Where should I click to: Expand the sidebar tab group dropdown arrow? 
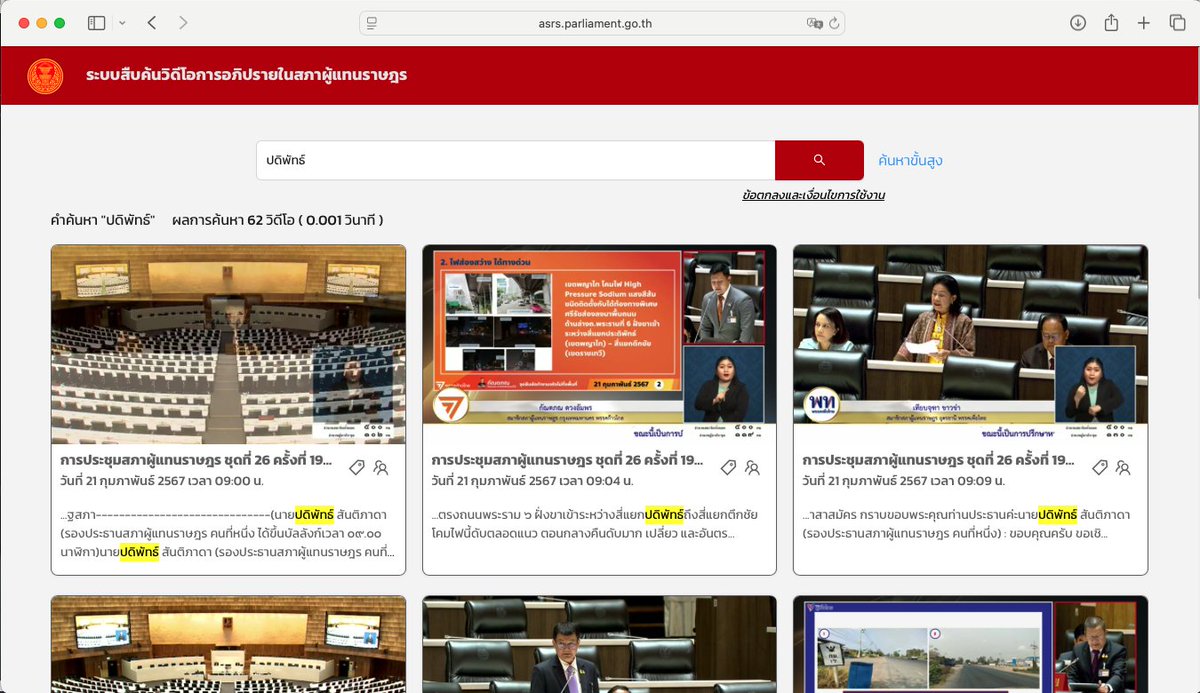122,23
